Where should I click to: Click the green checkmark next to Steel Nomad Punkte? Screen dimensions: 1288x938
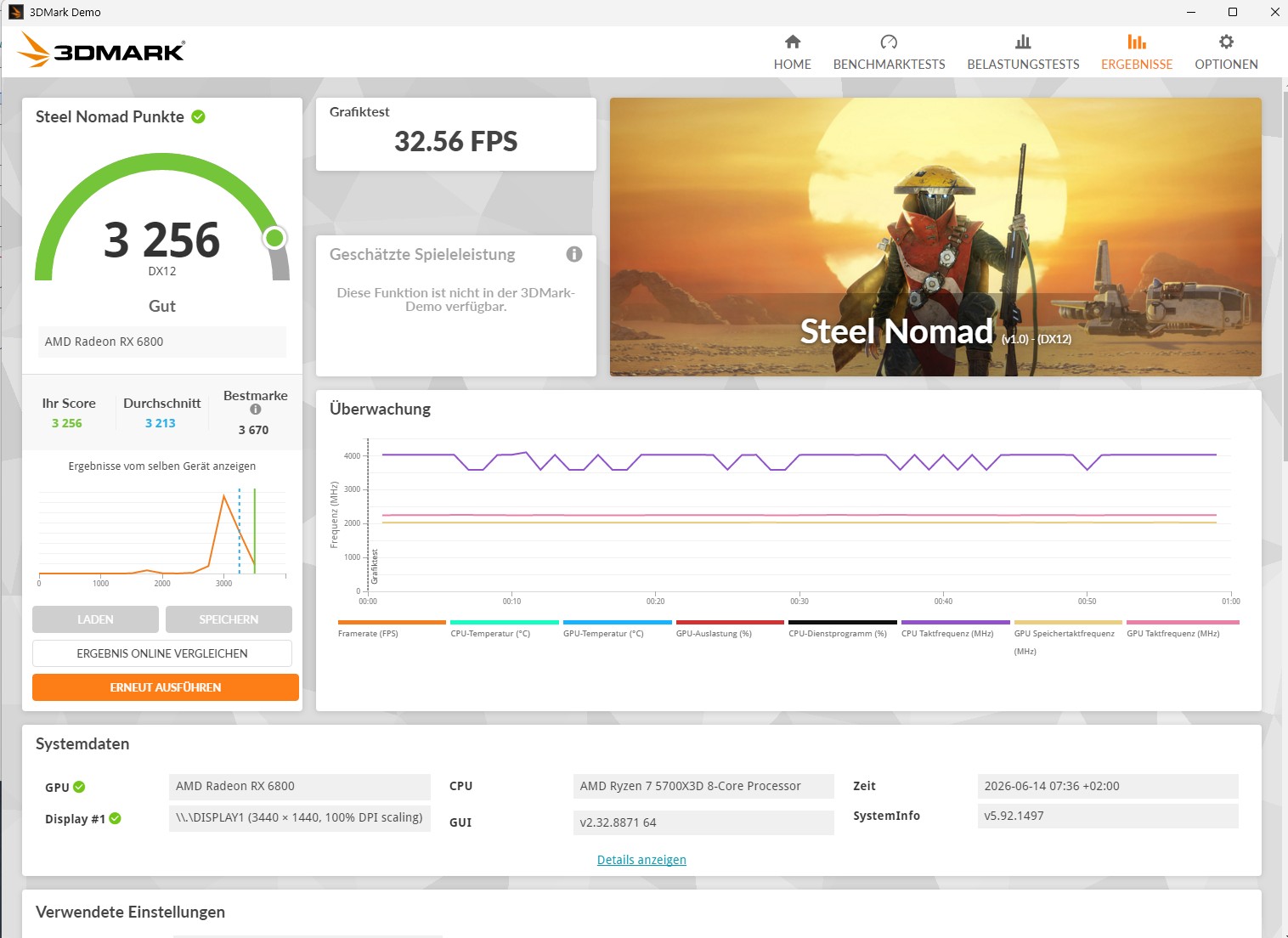point(198,116)
